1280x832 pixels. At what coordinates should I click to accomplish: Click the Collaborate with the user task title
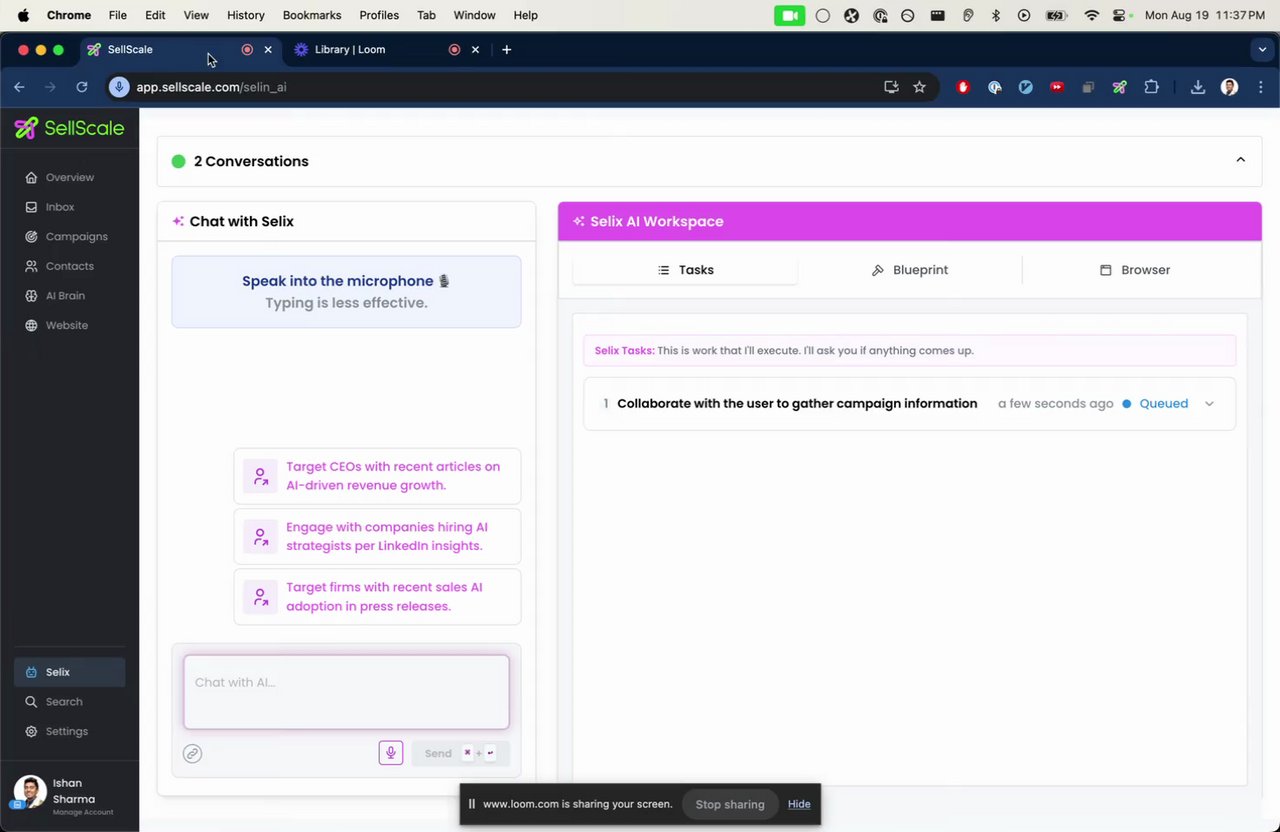pos(797,404)
